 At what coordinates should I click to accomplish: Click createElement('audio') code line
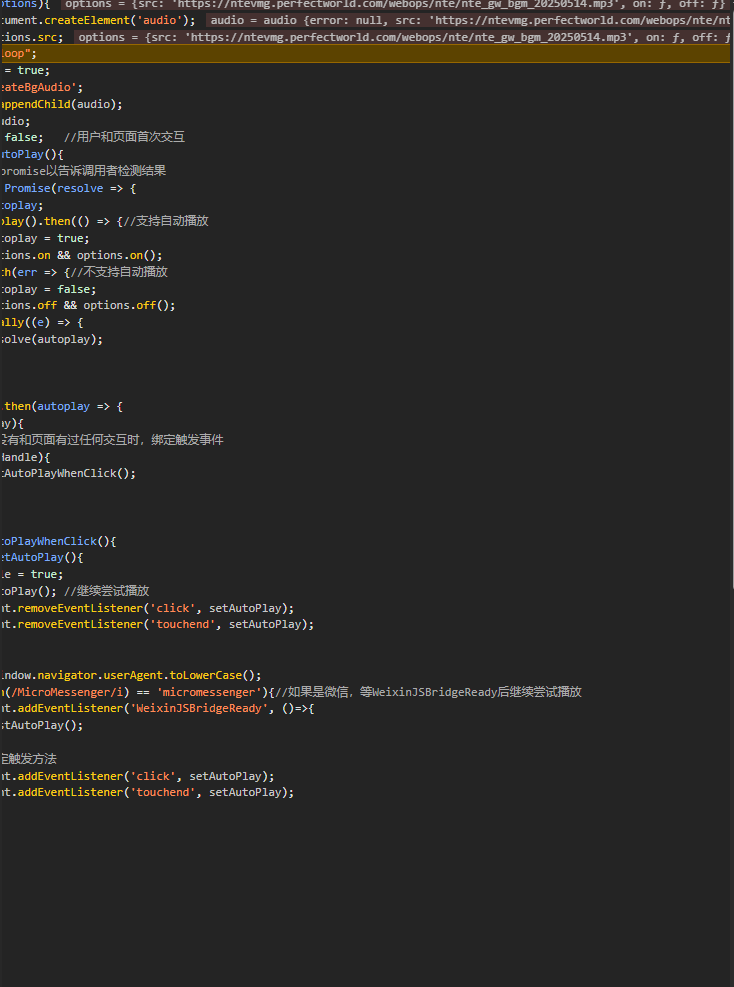[x=98, y=20]
